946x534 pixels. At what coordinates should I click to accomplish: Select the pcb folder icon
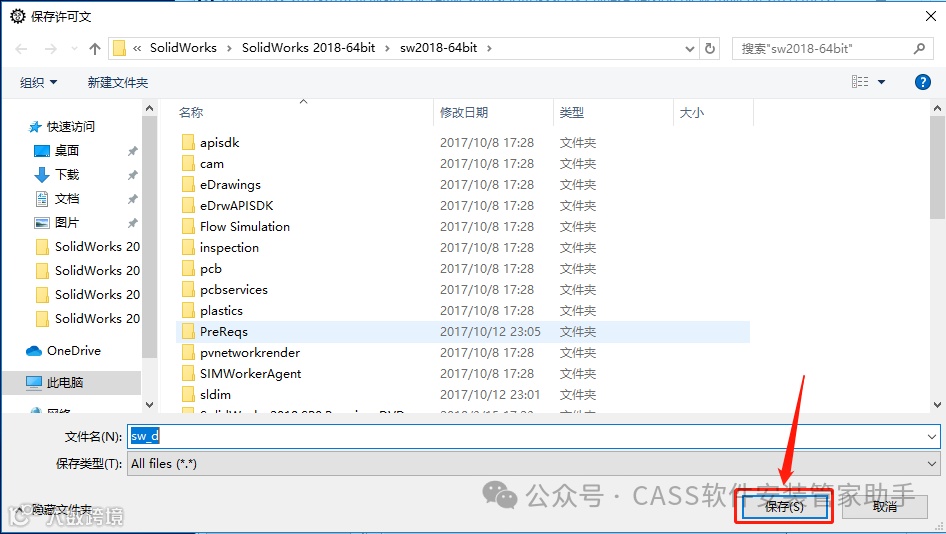(x=188, y=269)
